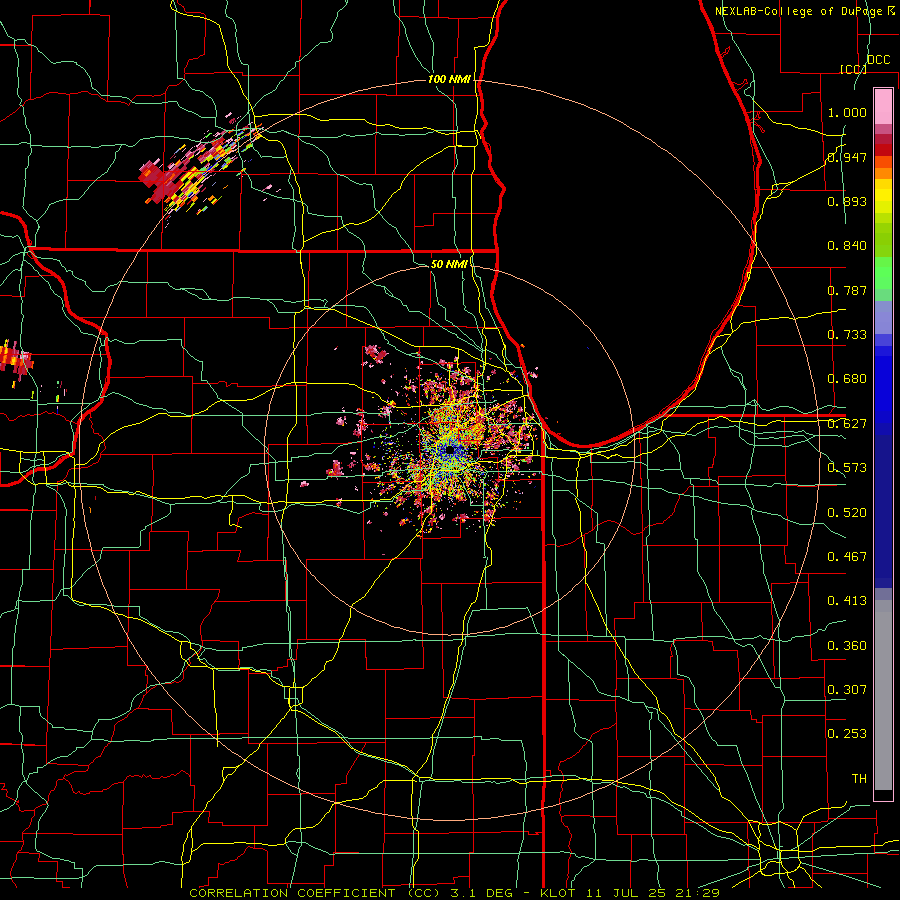This screenshot has width=900, height=900.
Task: Click the '100 NMI' range ring label
Action: 449,79
